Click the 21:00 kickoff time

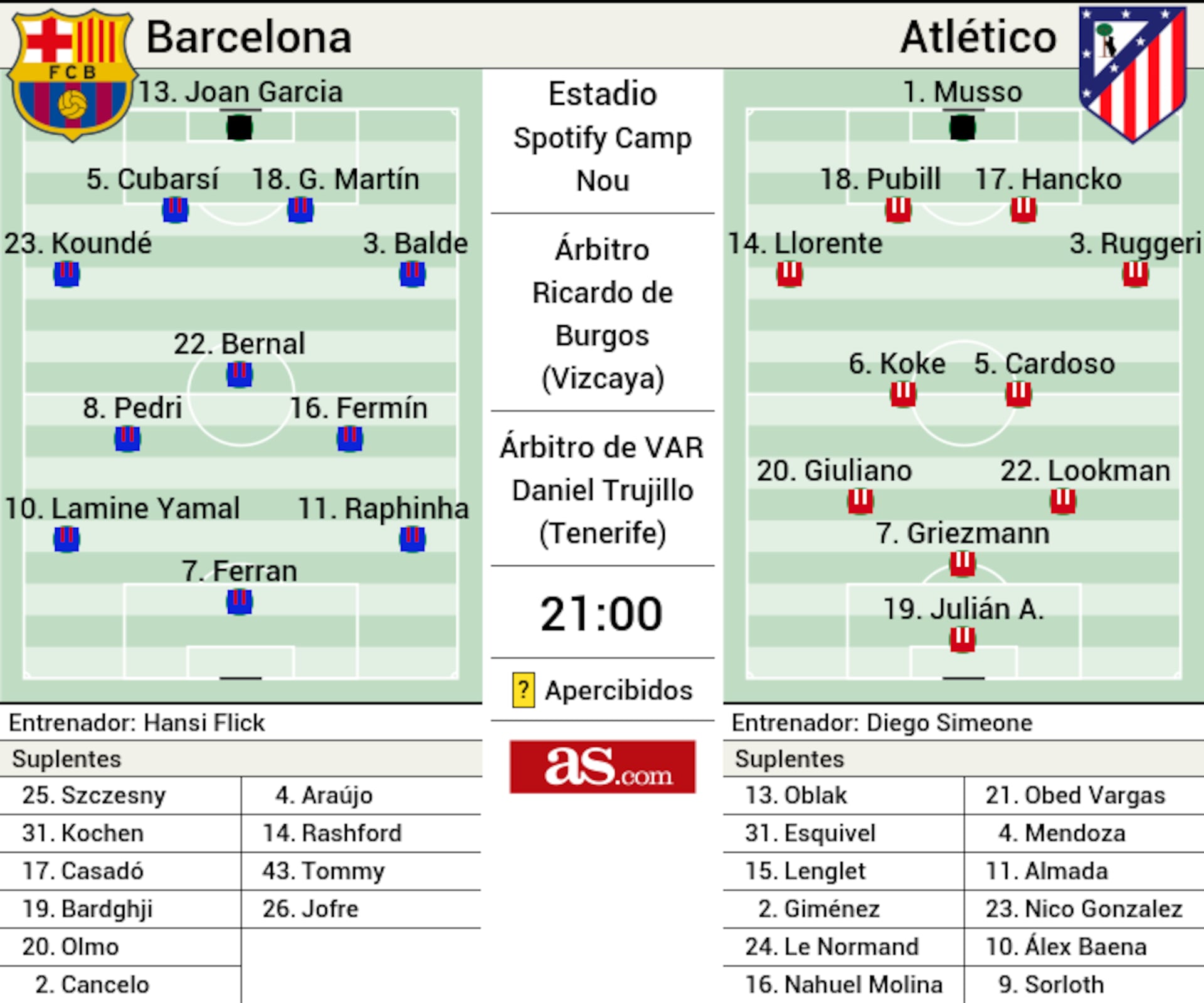tap(601, 614)
